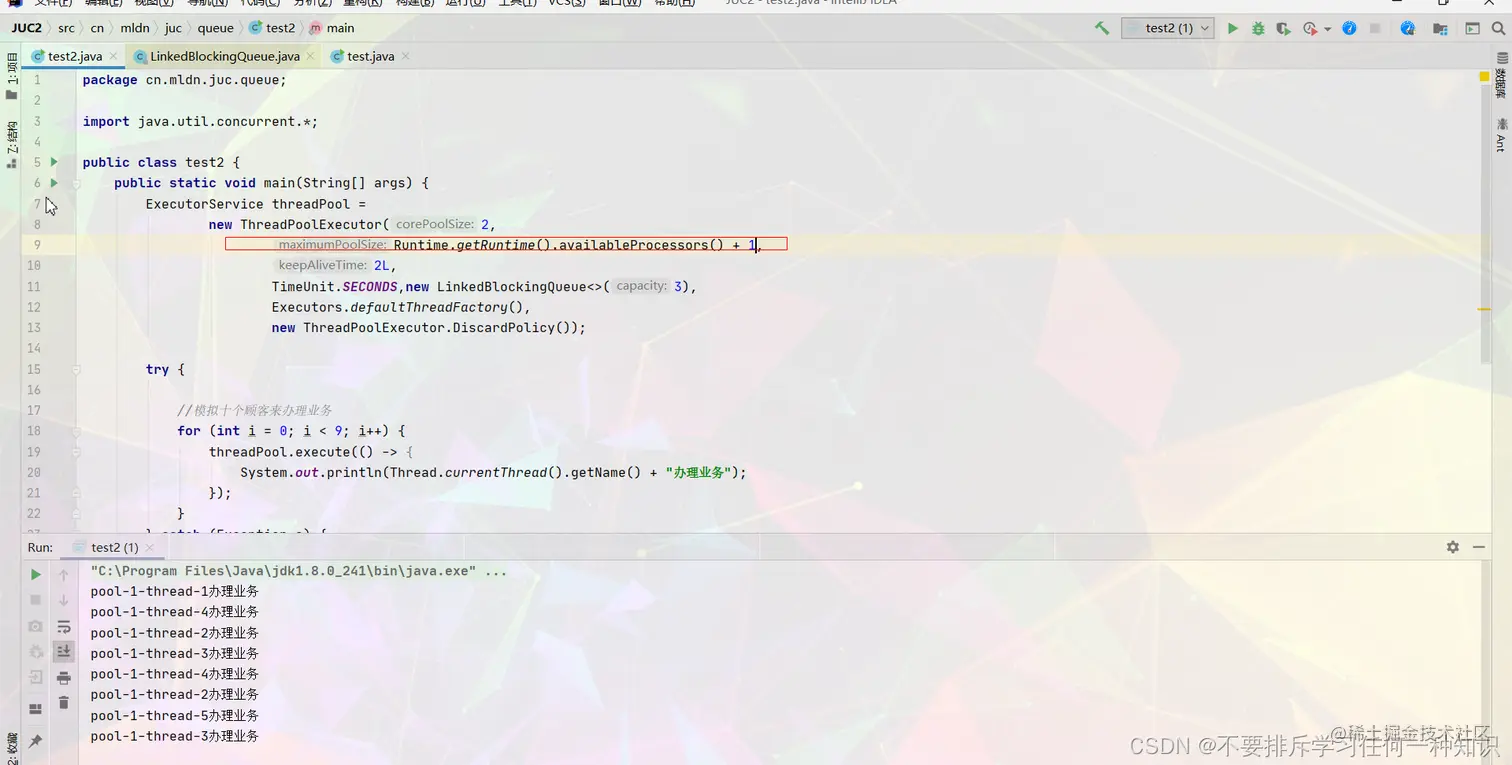Click the yellow warning stripe on the editor scrollbar
The width and height of the screenshot is (1512, 765).
(1484, 309)
